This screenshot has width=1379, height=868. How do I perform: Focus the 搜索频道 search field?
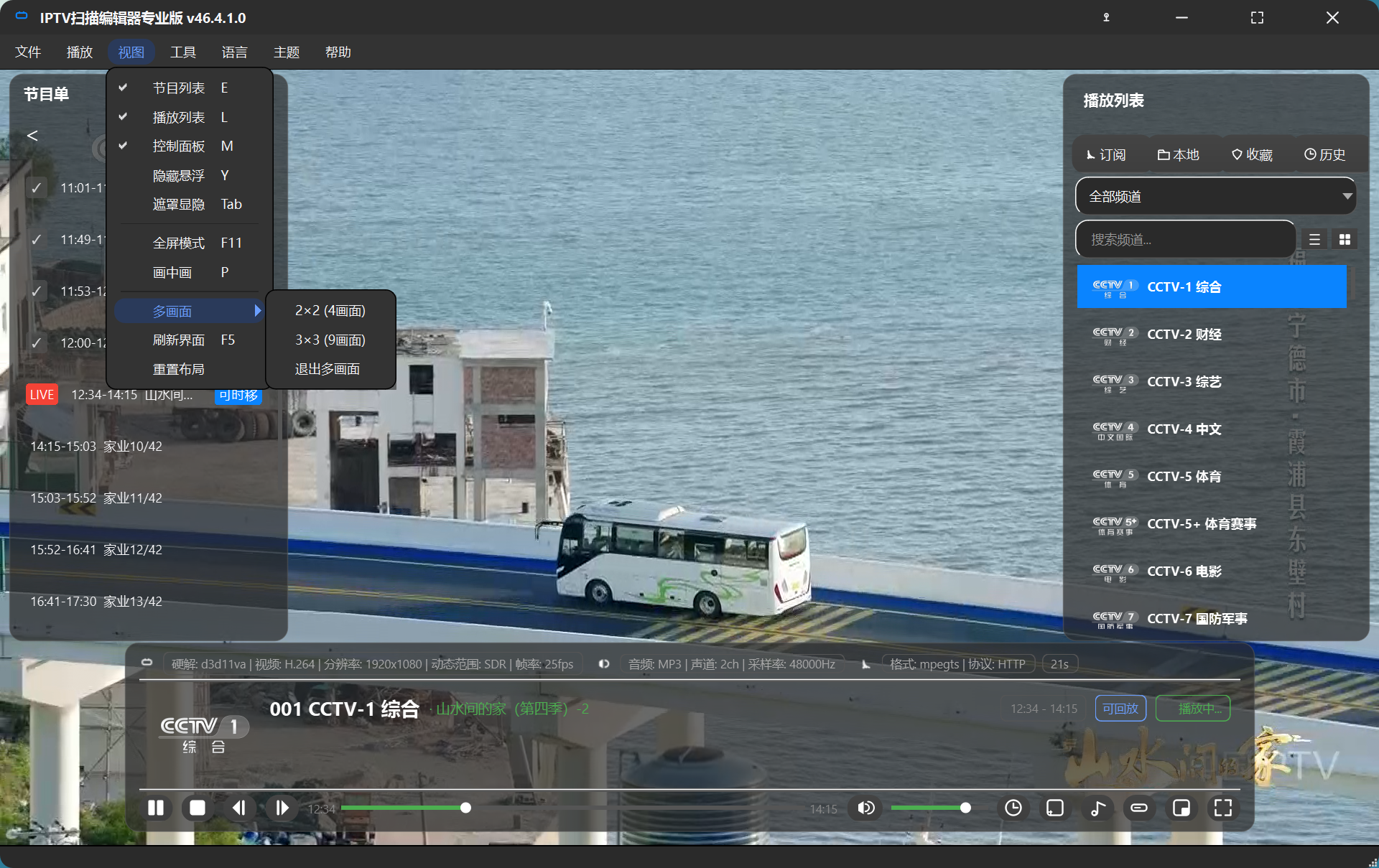click(x=1186, y=240)
